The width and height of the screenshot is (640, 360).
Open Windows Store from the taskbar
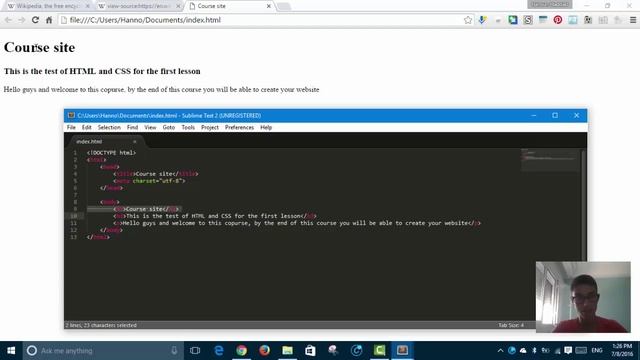coord(310,351)
